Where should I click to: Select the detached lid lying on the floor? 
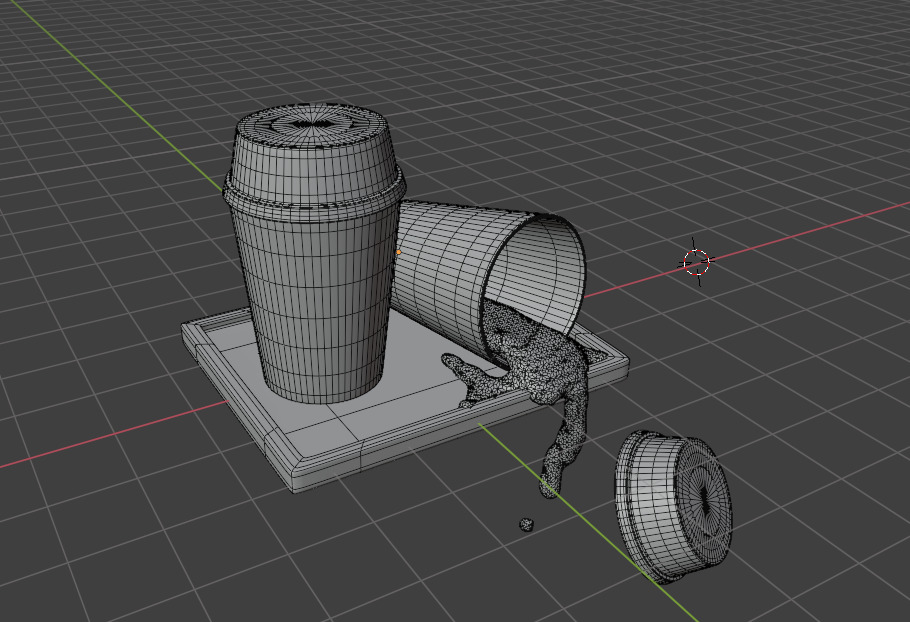pos(673,506)
